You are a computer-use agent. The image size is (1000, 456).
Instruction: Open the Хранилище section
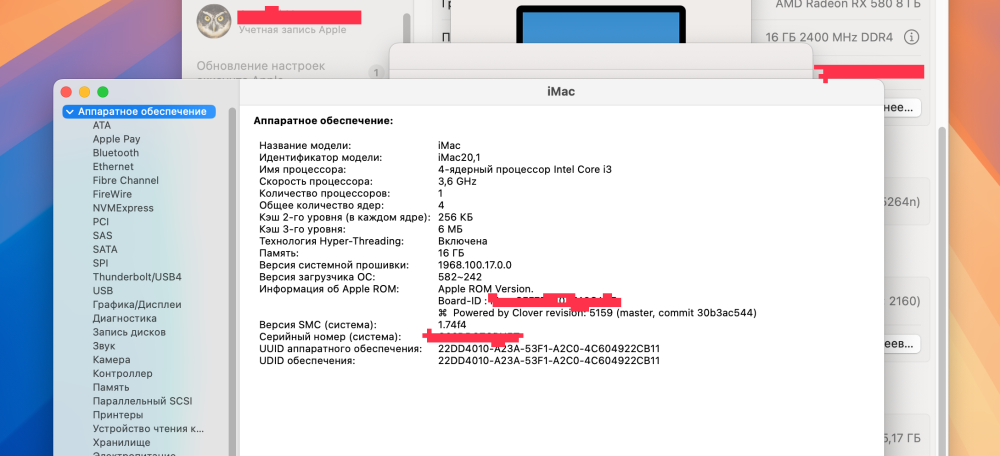click(x=121, y=443)
